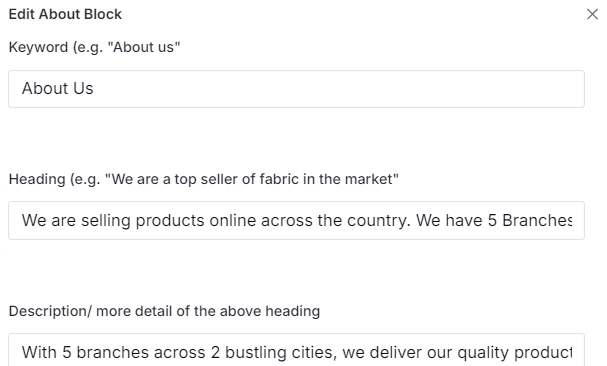Screen dimensions: 607x366
Task: Focus the Keyword input field
Action: [x=297, y=89]
